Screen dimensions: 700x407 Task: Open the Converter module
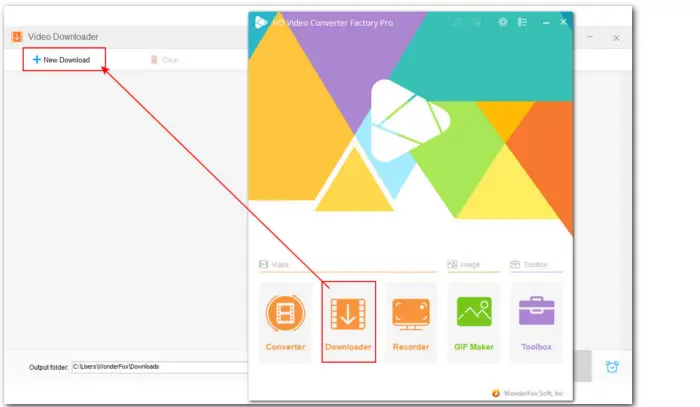pos(285,322)
